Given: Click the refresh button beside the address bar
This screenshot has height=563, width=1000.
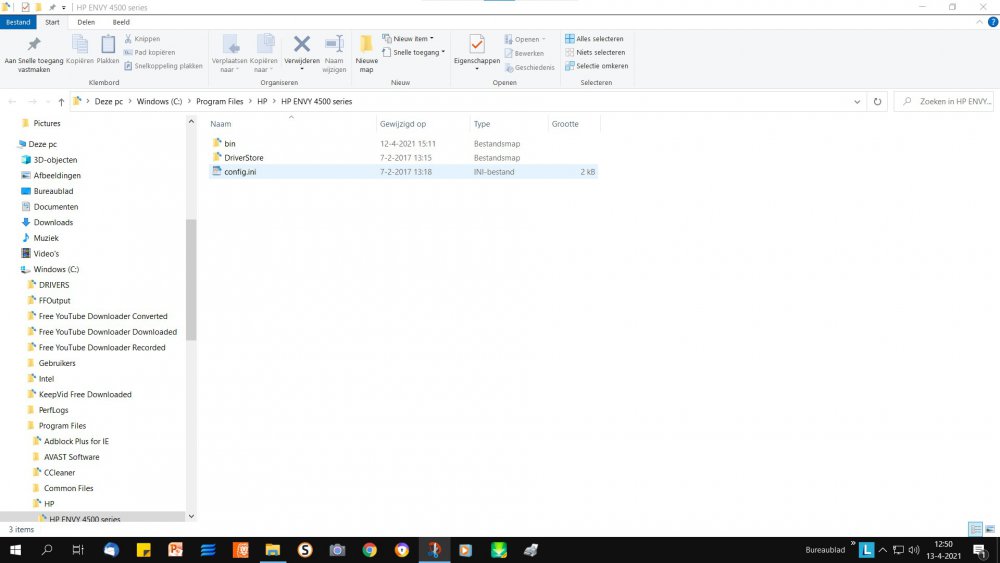Looking at the screenshot, I should pyautogui.click(x=877, y=101).
